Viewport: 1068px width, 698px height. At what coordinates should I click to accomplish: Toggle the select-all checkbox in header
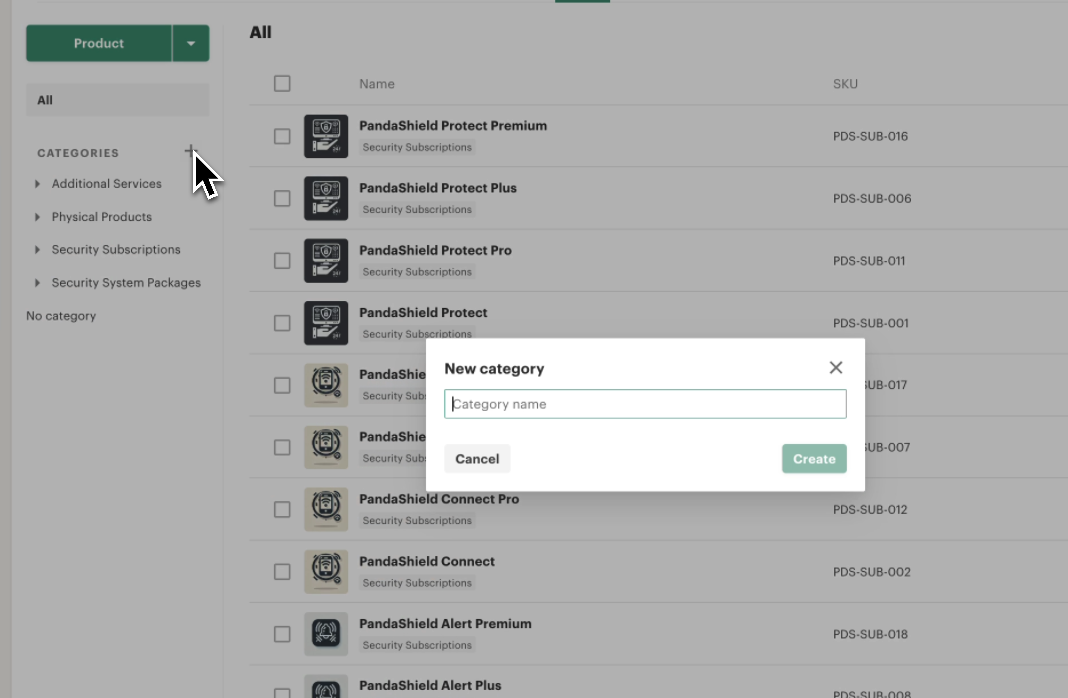[282, 84]
